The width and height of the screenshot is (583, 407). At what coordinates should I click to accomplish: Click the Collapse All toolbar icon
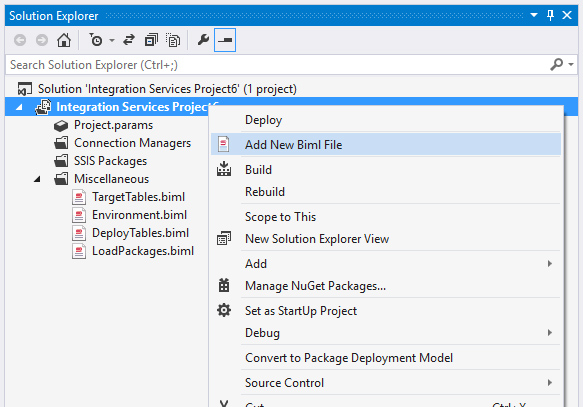point(151,40)
